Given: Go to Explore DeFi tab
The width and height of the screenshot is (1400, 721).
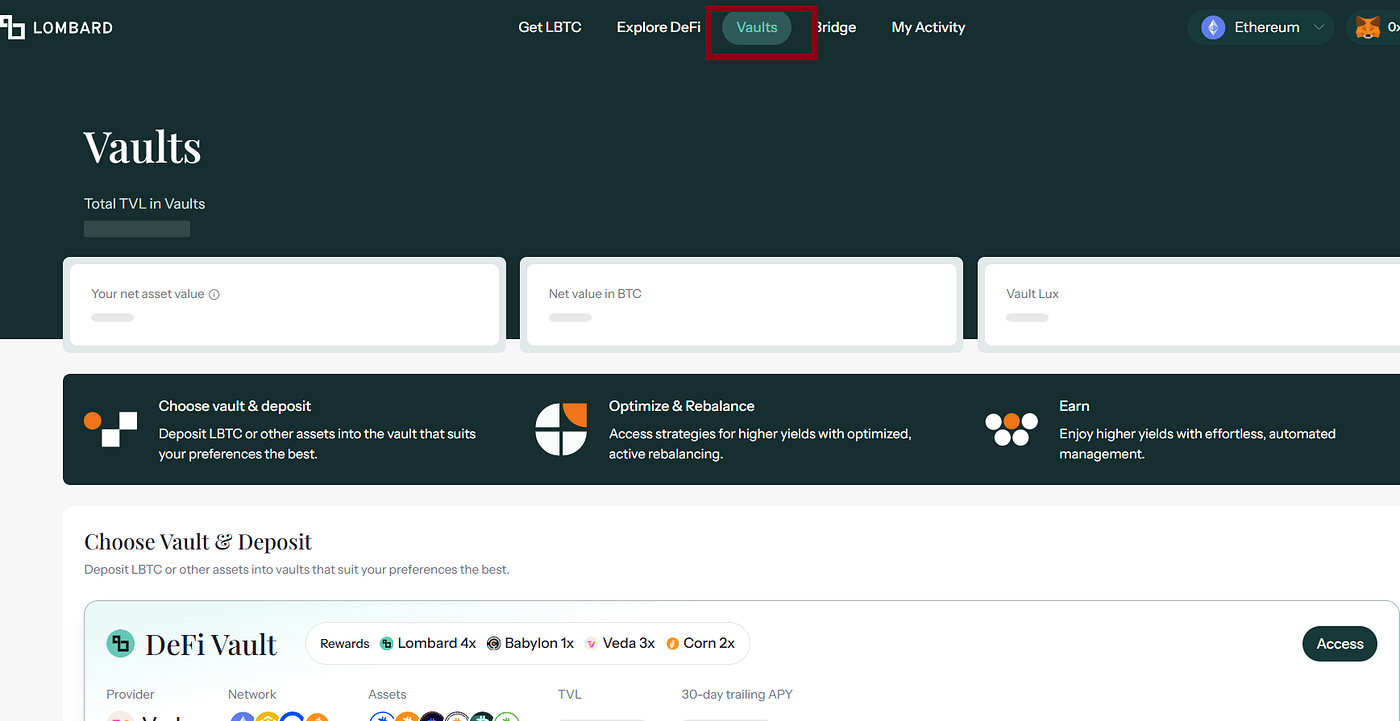Looking at the screenshot, I should [x=658, y=27].
